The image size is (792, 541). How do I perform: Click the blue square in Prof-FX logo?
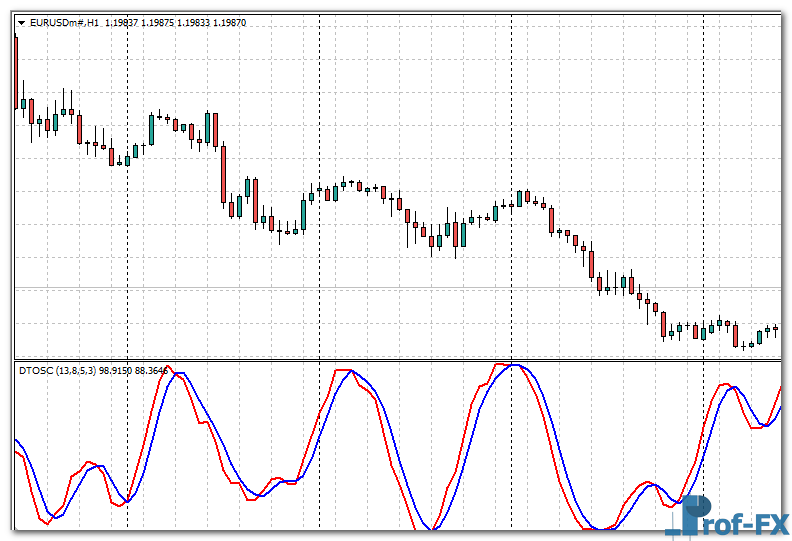click(x=690, y=517)
